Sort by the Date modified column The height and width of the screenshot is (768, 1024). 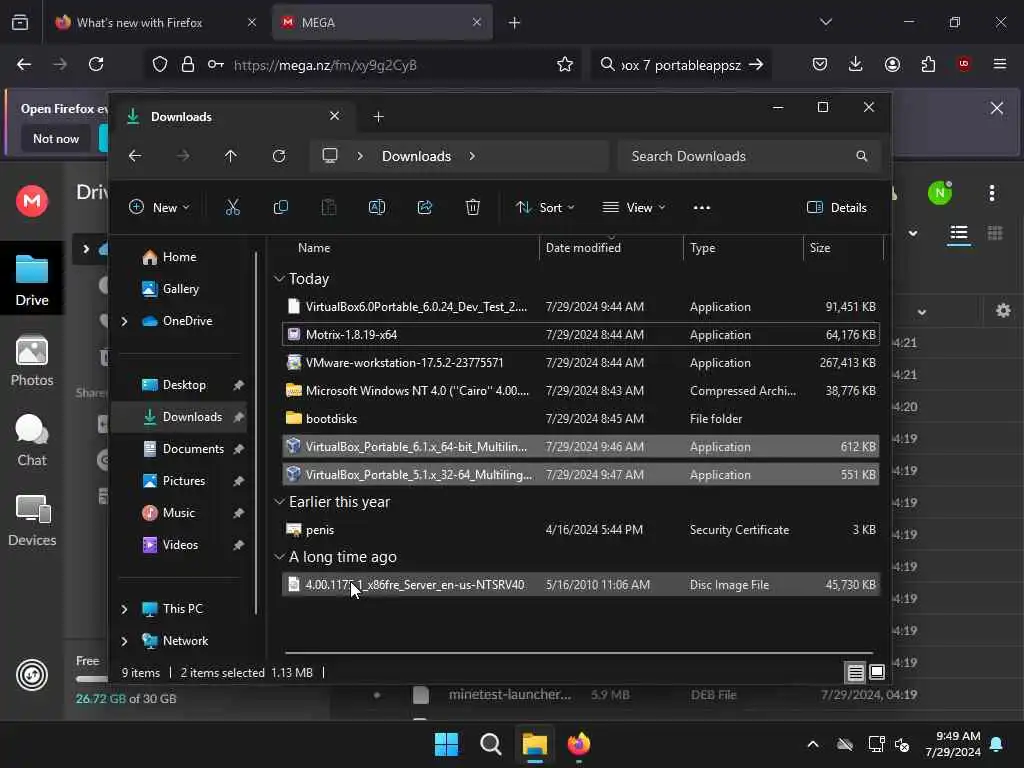[x=583, y=248]
